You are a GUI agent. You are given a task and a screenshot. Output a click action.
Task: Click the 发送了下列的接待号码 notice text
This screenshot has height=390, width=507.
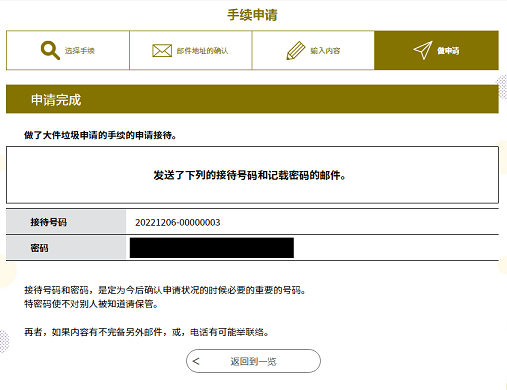249,175
